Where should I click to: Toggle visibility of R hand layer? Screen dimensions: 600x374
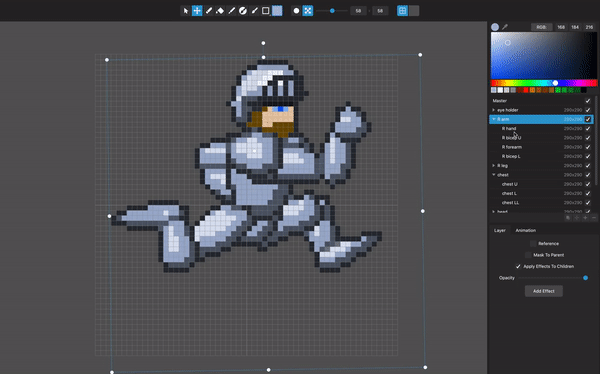(x=588, y=129)
